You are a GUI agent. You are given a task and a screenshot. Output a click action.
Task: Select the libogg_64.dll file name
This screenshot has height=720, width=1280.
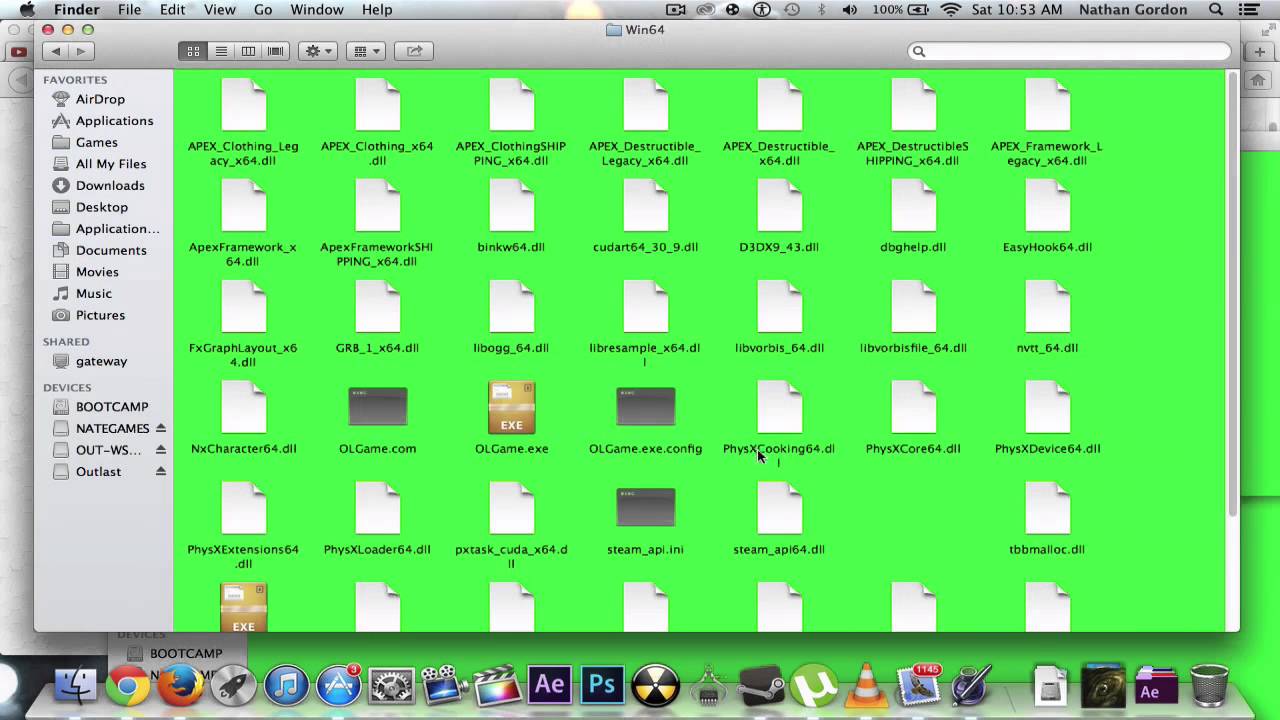coord(511,348)
